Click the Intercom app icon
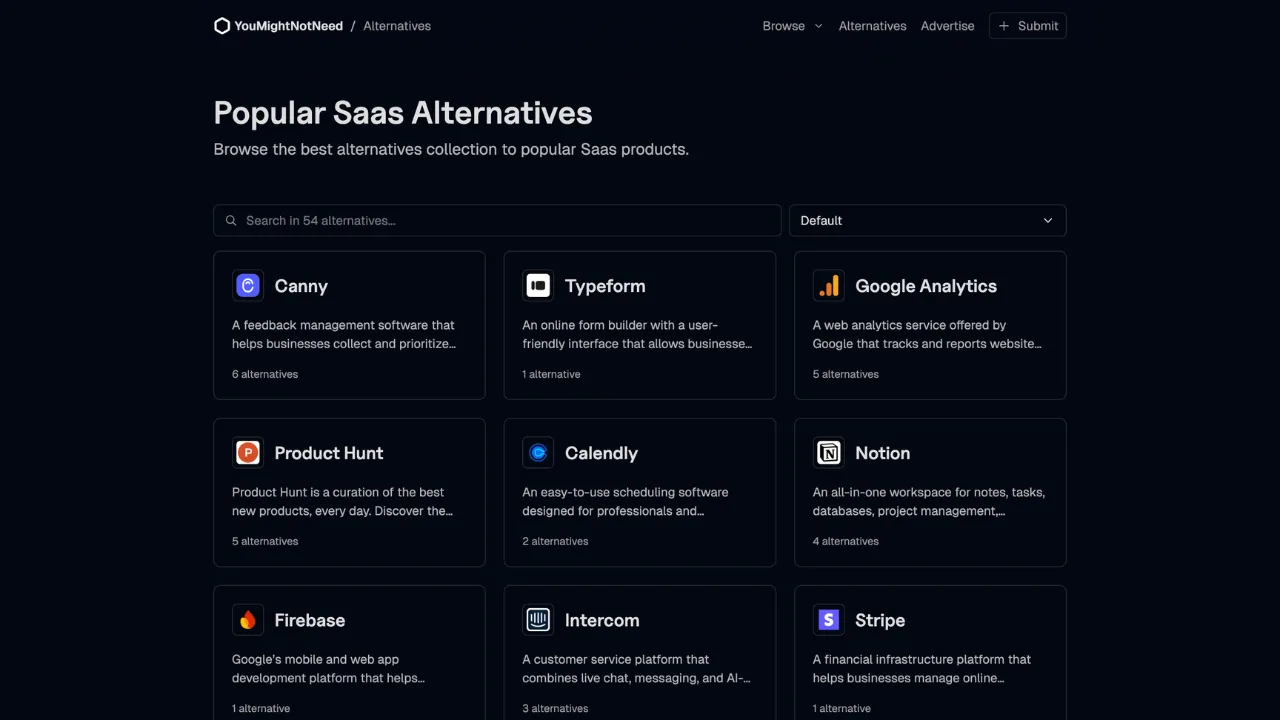The image size is (1280, 720). (538, 620)
